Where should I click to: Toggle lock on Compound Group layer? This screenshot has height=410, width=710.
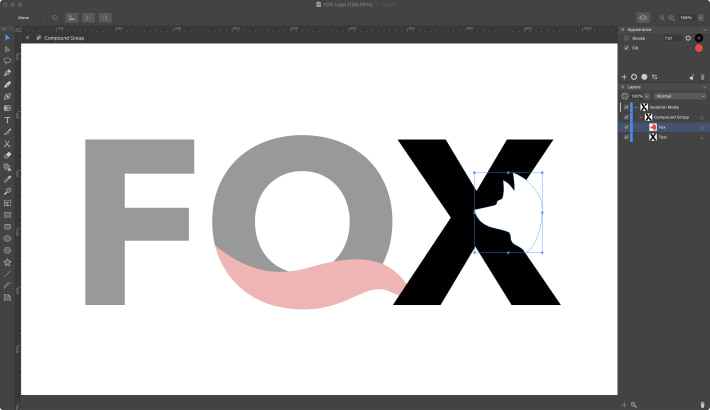(702, 117)
